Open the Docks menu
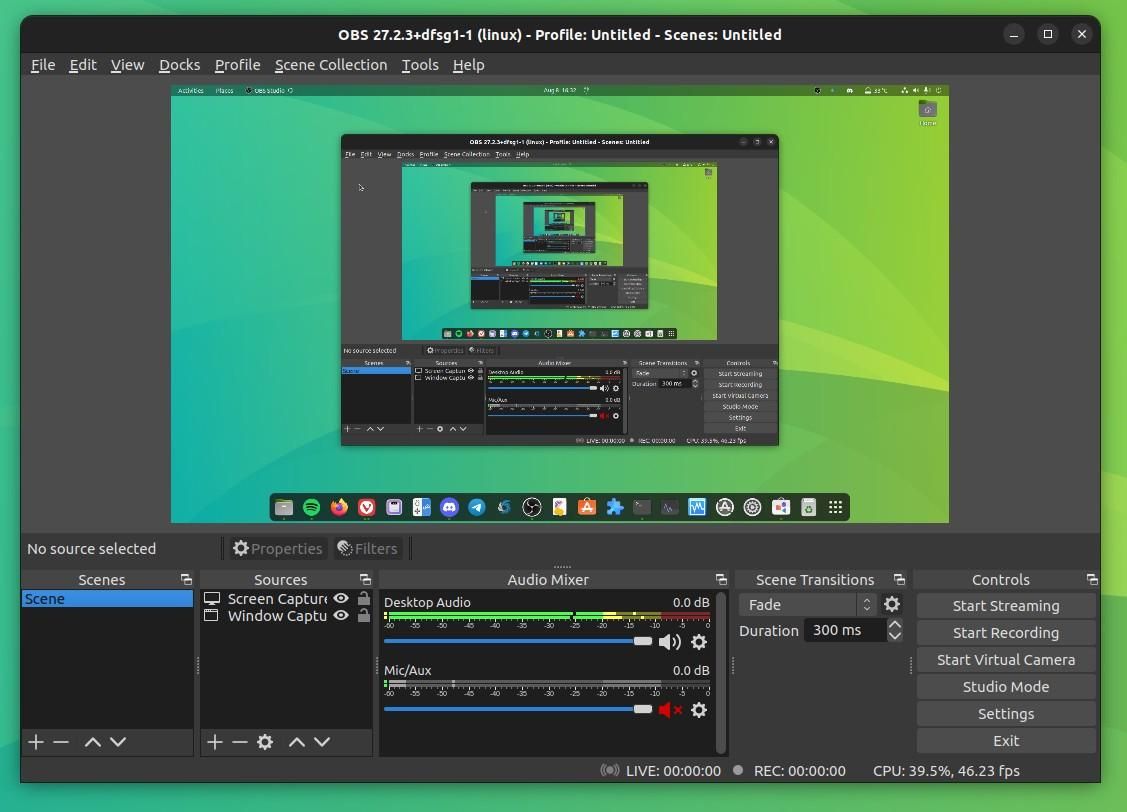The height and width of the screenshot is (812, 1127). [180, 65]
